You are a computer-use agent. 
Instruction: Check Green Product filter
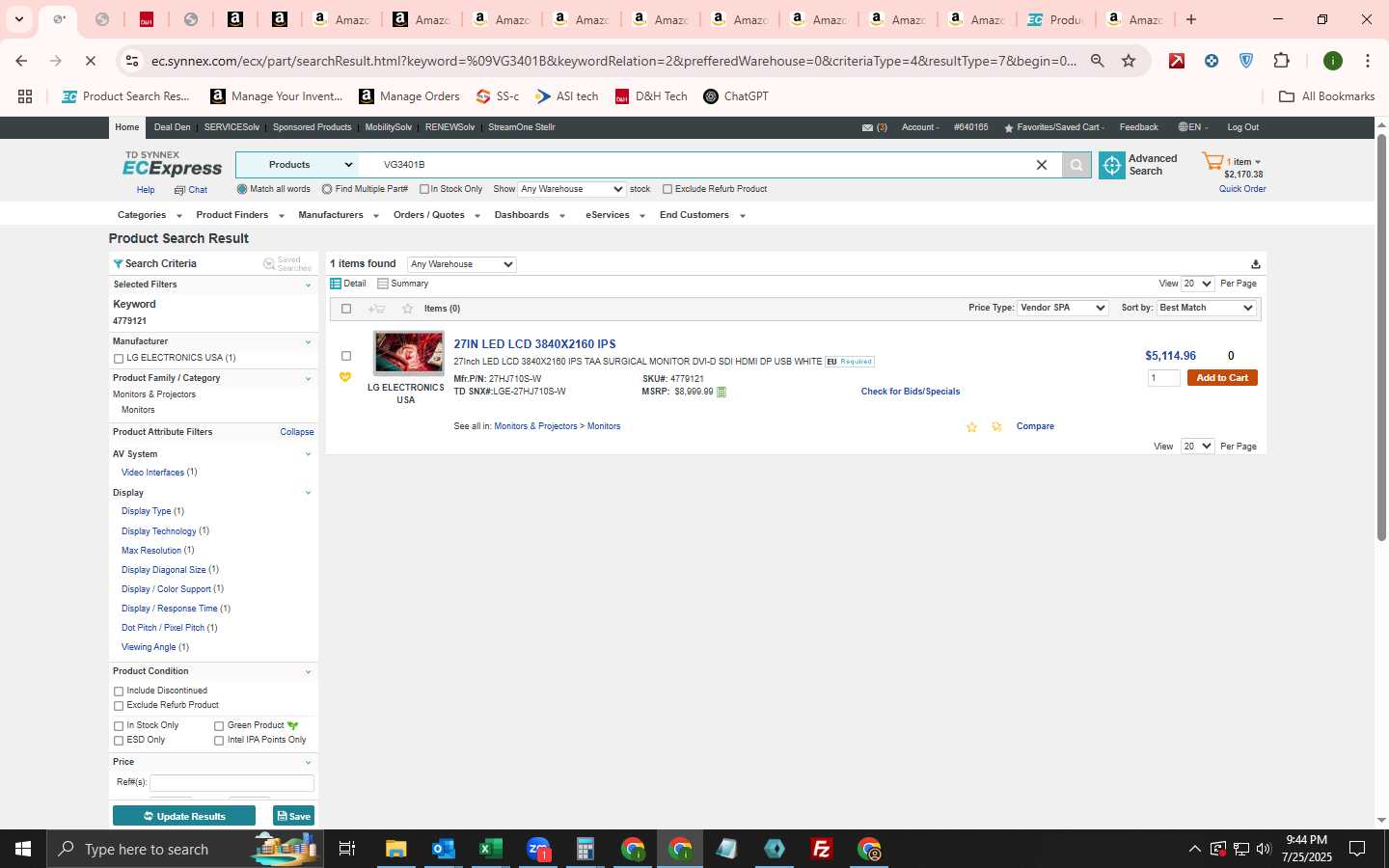coord(219,726)
